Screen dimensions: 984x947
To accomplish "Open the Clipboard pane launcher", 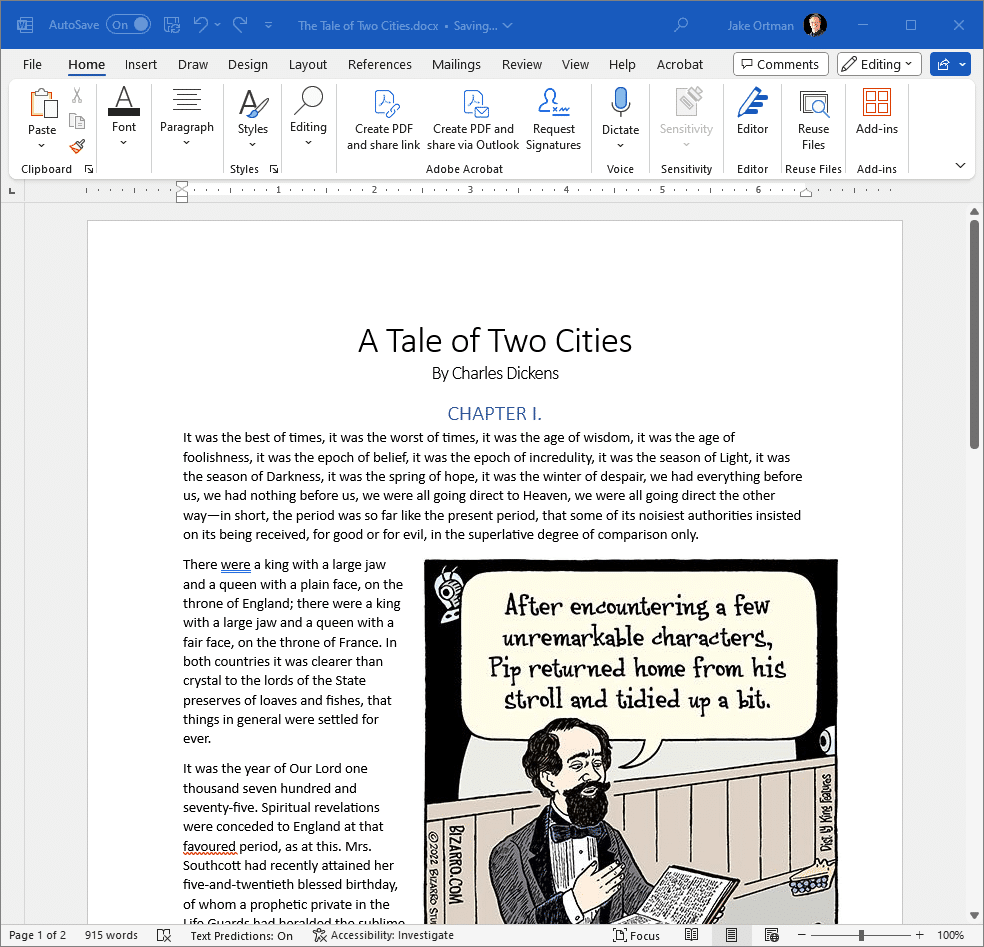I will click(x=89, y=169).
